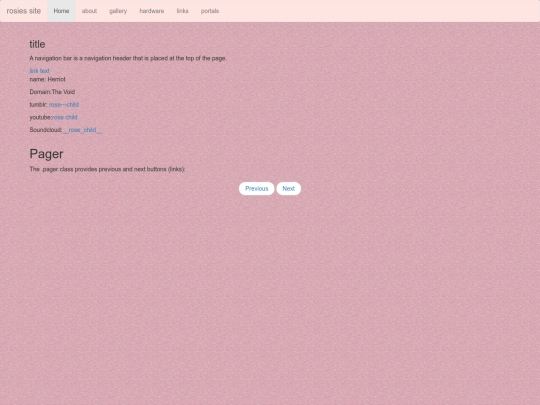Click the rosies site brand link
Image resolution: width=540 pixels, height=405 pixels.
click(x=24, y=11)
